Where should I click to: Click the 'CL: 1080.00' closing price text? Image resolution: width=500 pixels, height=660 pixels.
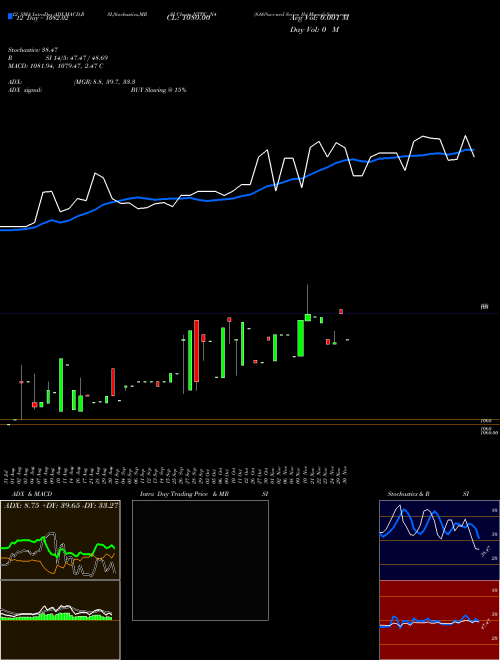point(188,19)
